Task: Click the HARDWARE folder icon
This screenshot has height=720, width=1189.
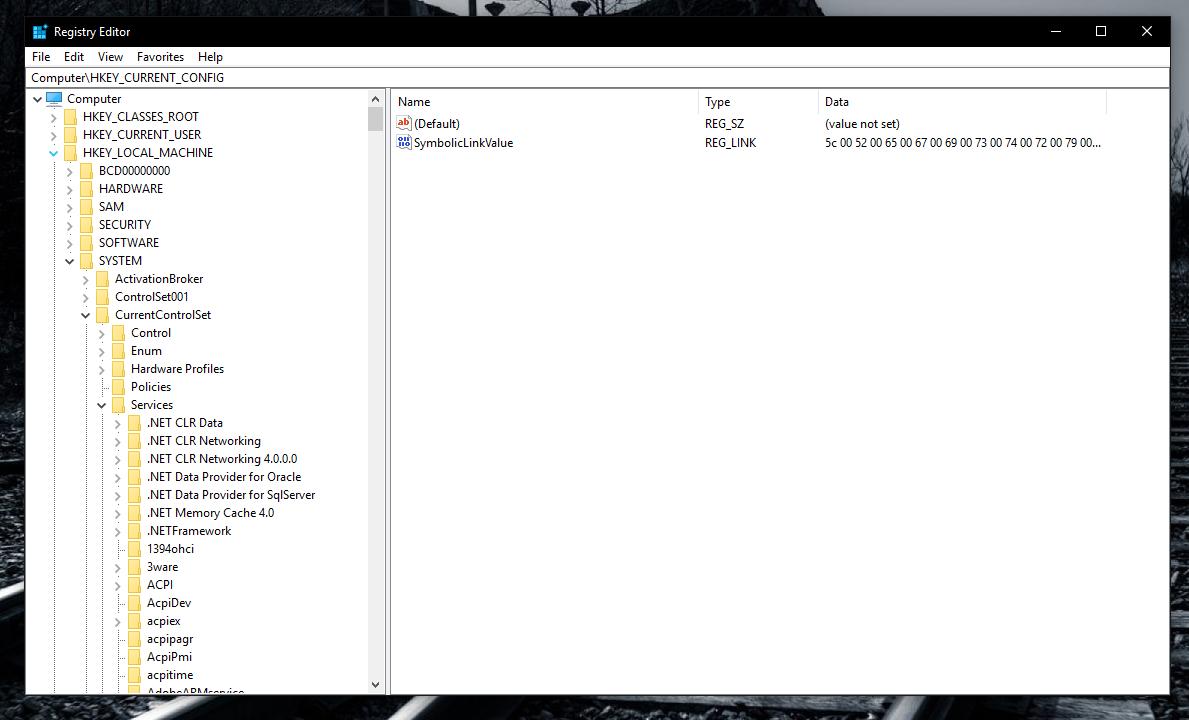Action: coord(86,189)
